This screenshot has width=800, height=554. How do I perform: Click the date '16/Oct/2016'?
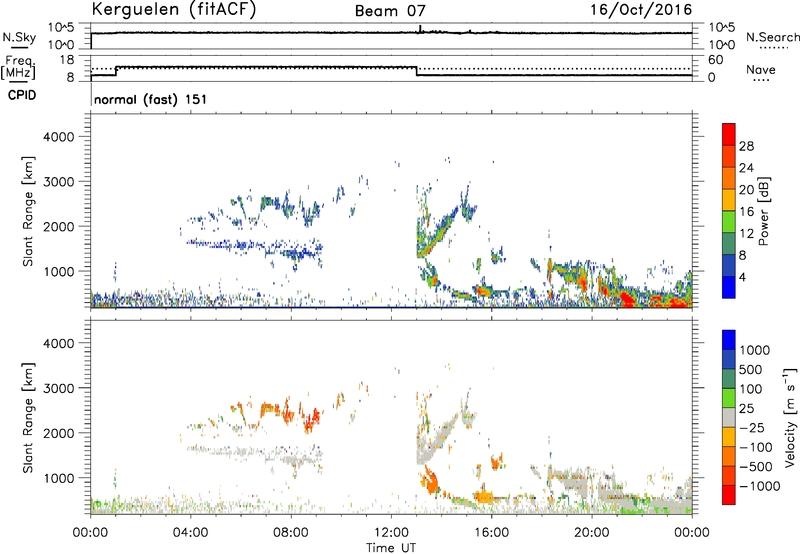(x=641, y=10)
